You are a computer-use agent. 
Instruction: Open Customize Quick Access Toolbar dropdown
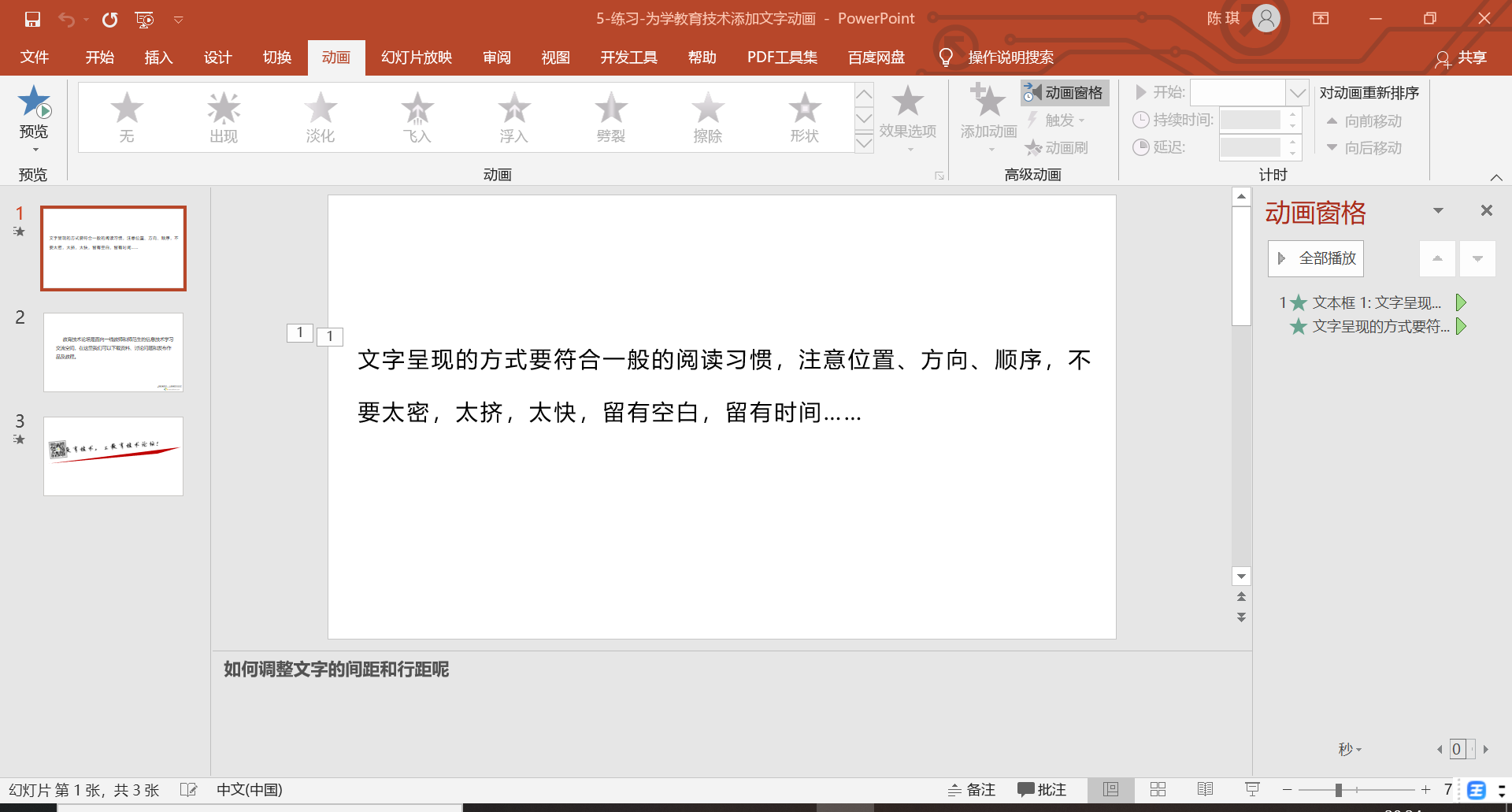point(179,20)
